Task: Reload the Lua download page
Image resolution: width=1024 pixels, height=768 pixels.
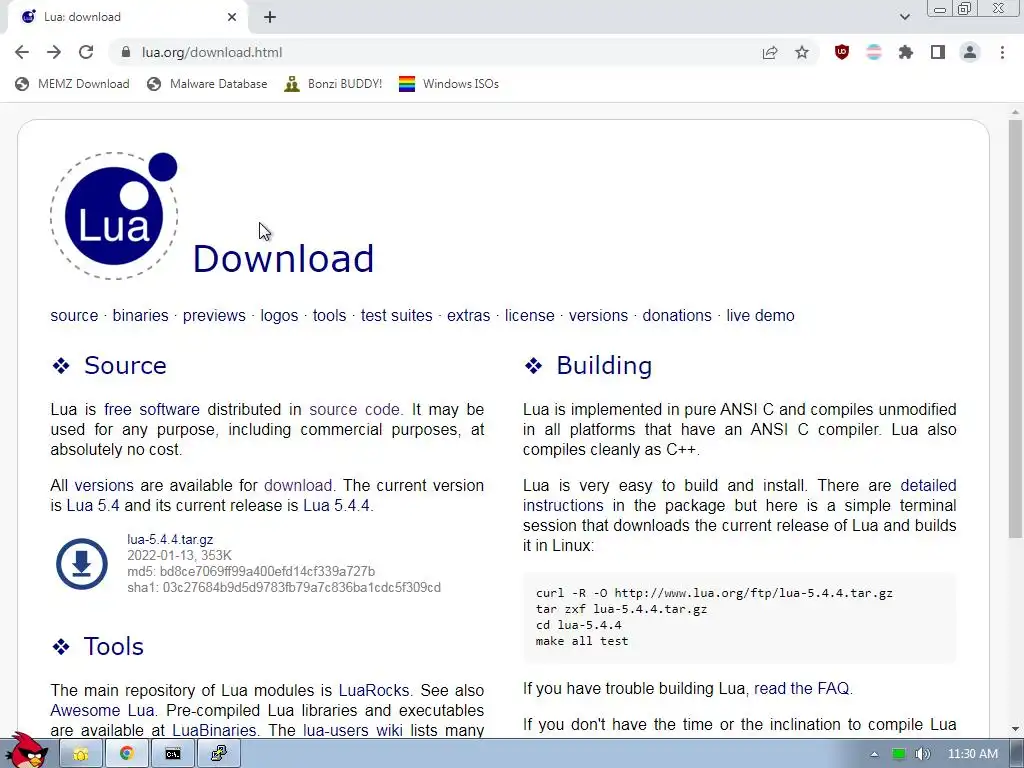Action: [x=86, y=52]
